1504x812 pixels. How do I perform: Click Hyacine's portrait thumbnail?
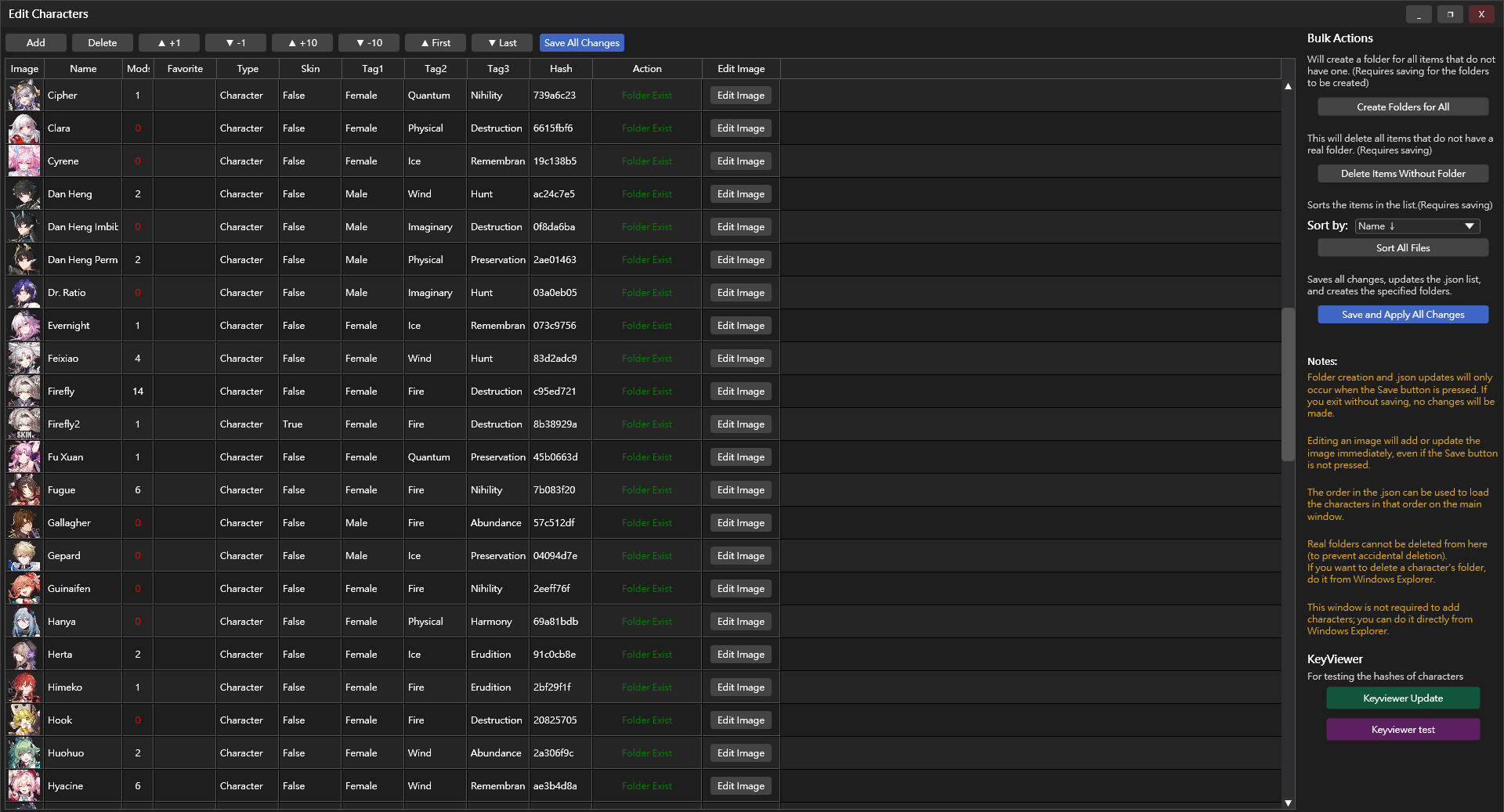click(24, 786)
